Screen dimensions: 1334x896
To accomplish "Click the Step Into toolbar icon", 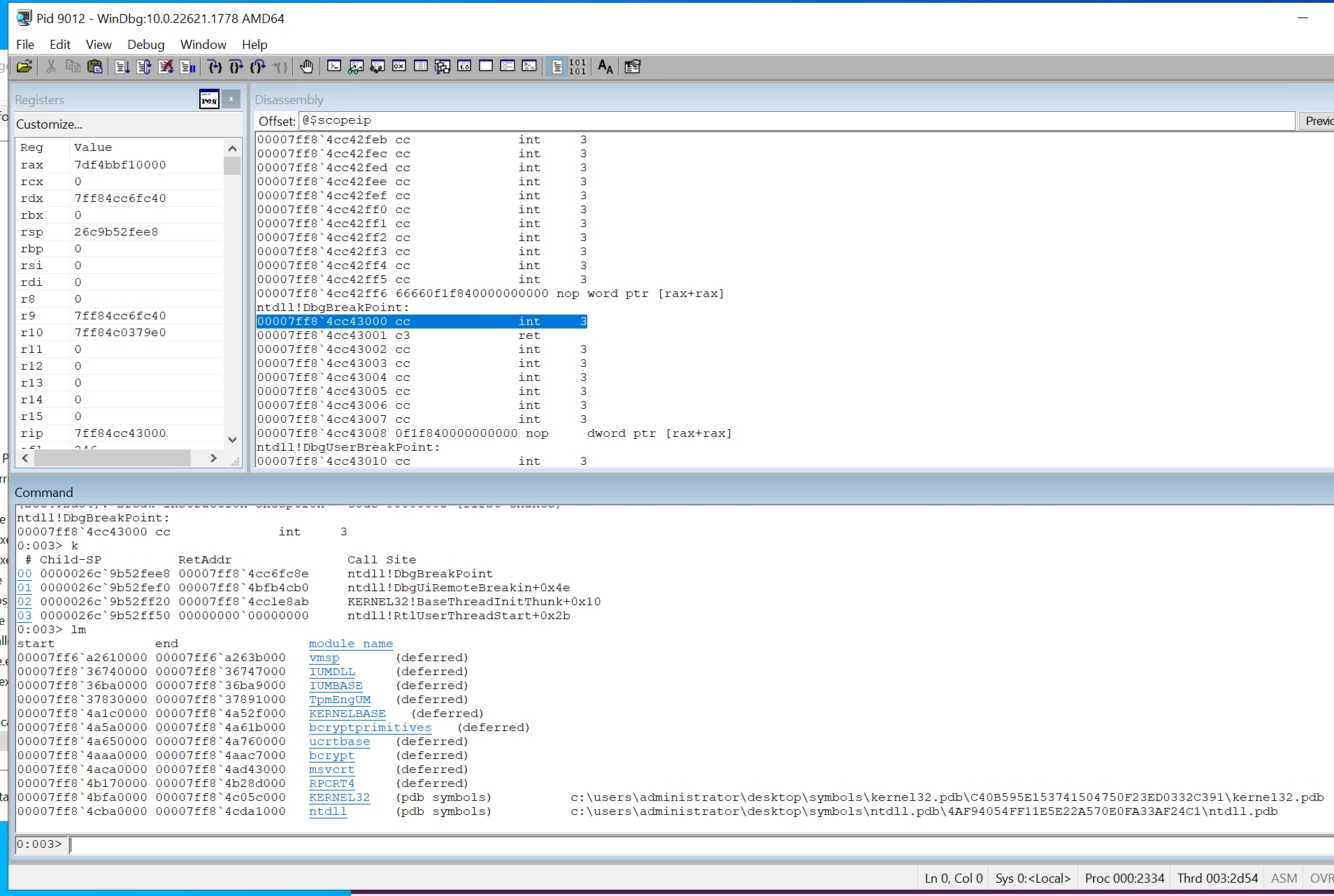I will pyautogui.click(x=215, y=66).
